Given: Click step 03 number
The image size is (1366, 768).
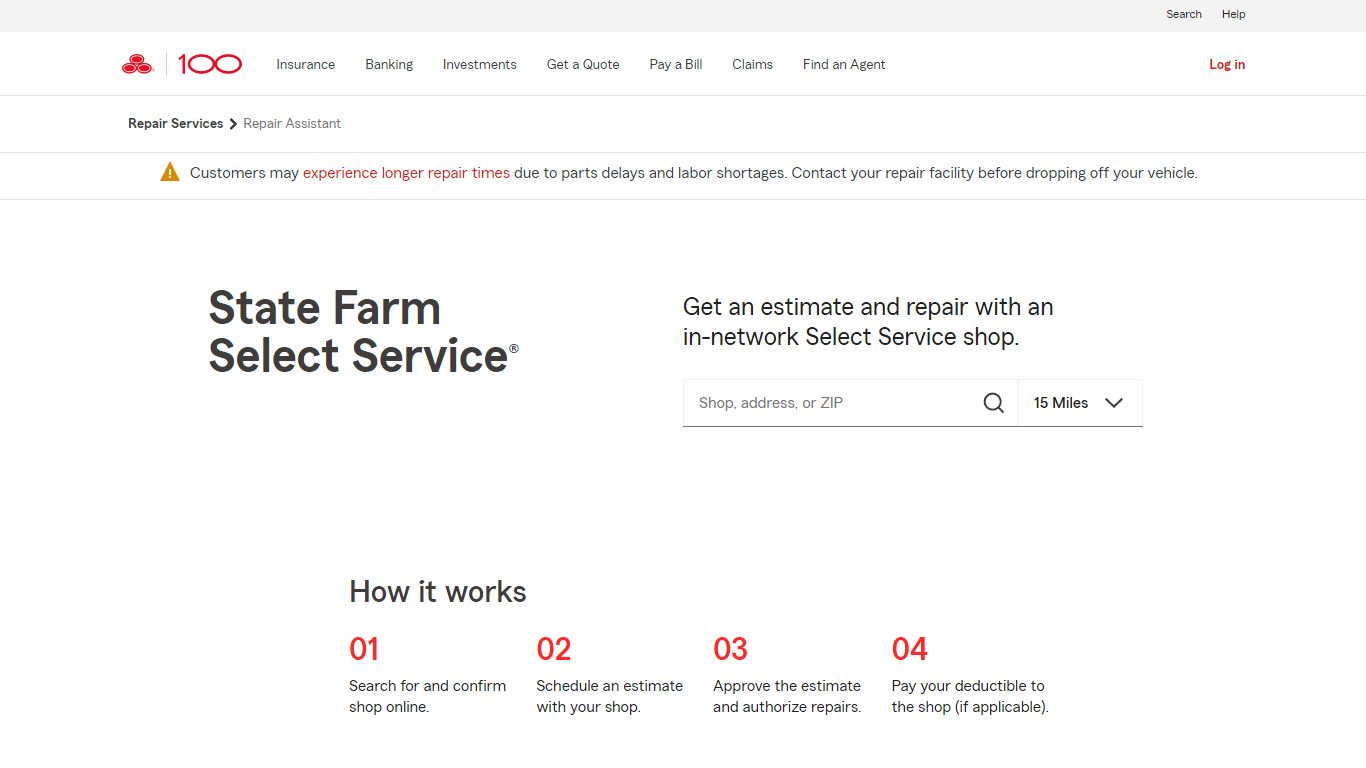Looking at the screenshot, I should coord(730,649).
